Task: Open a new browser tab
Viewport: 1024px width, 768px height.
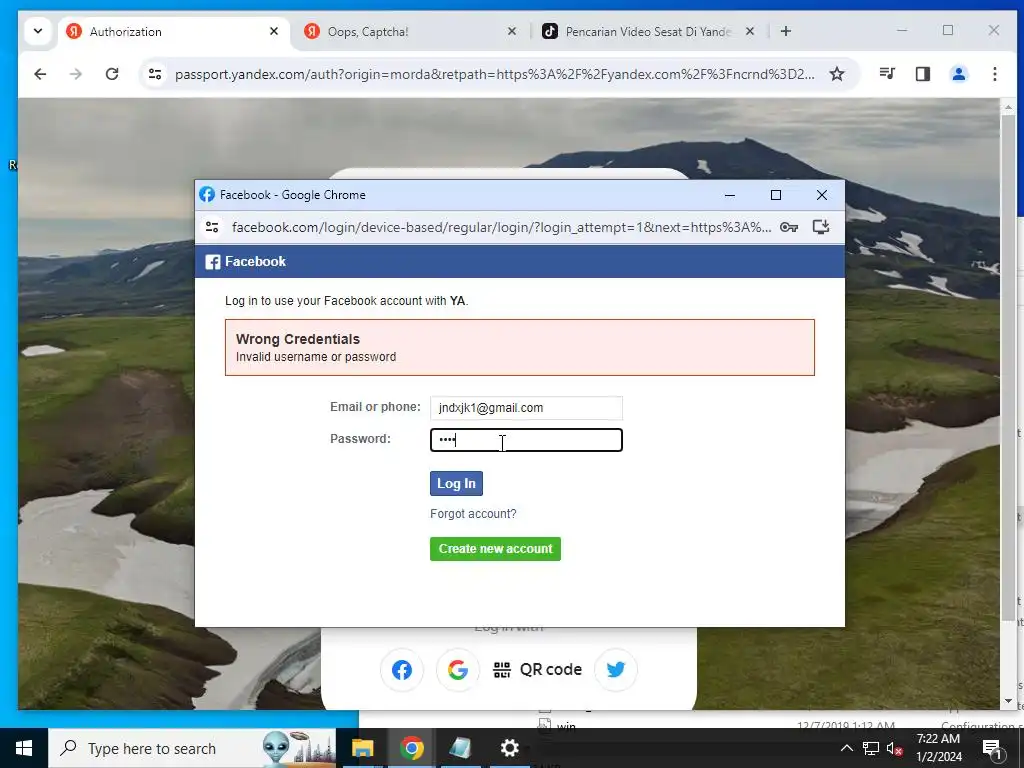Action: tap(786, 31)
